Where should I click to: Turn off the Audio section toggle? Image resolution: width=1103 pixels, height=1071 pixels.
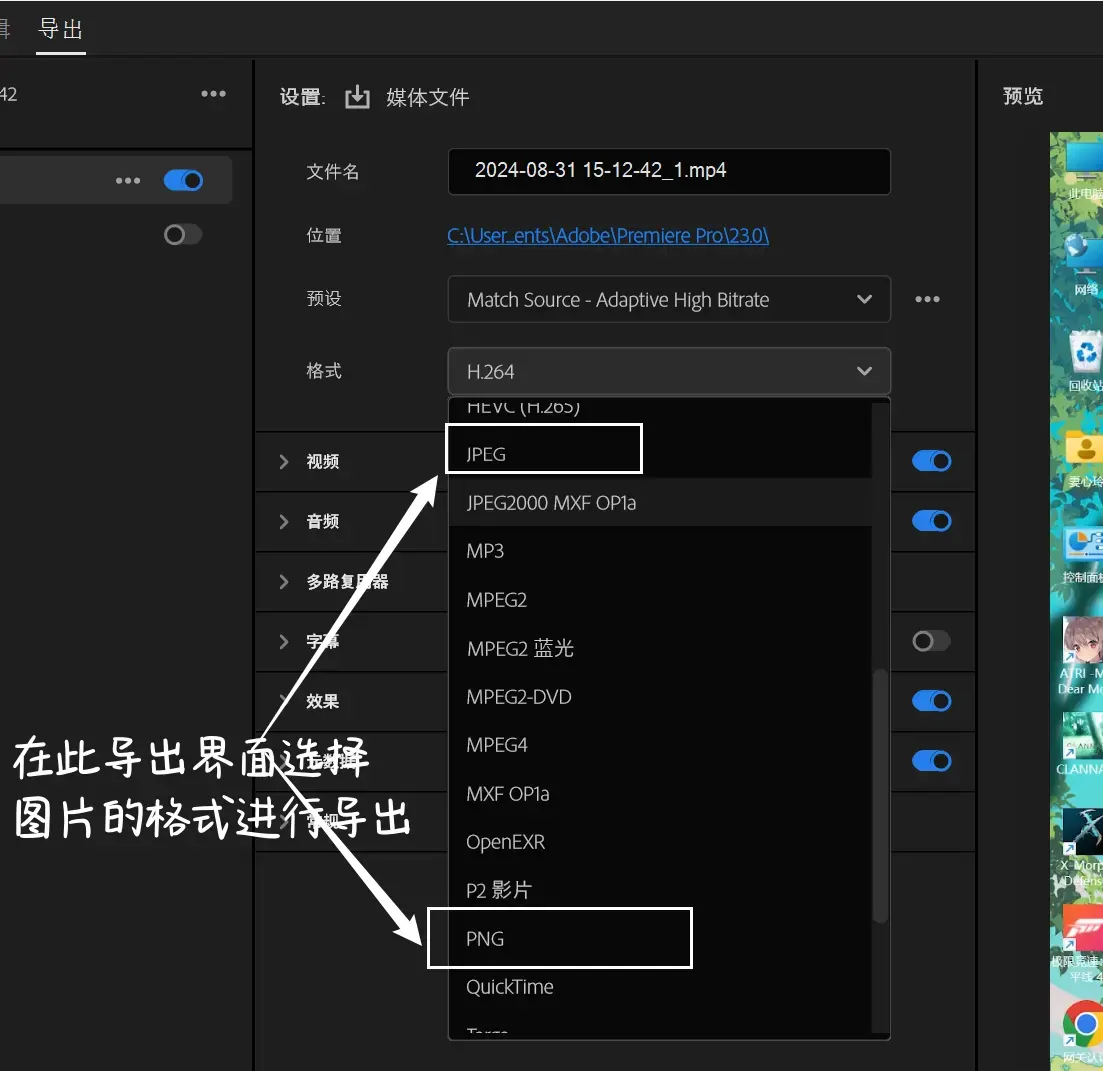(x=931, y=521)
